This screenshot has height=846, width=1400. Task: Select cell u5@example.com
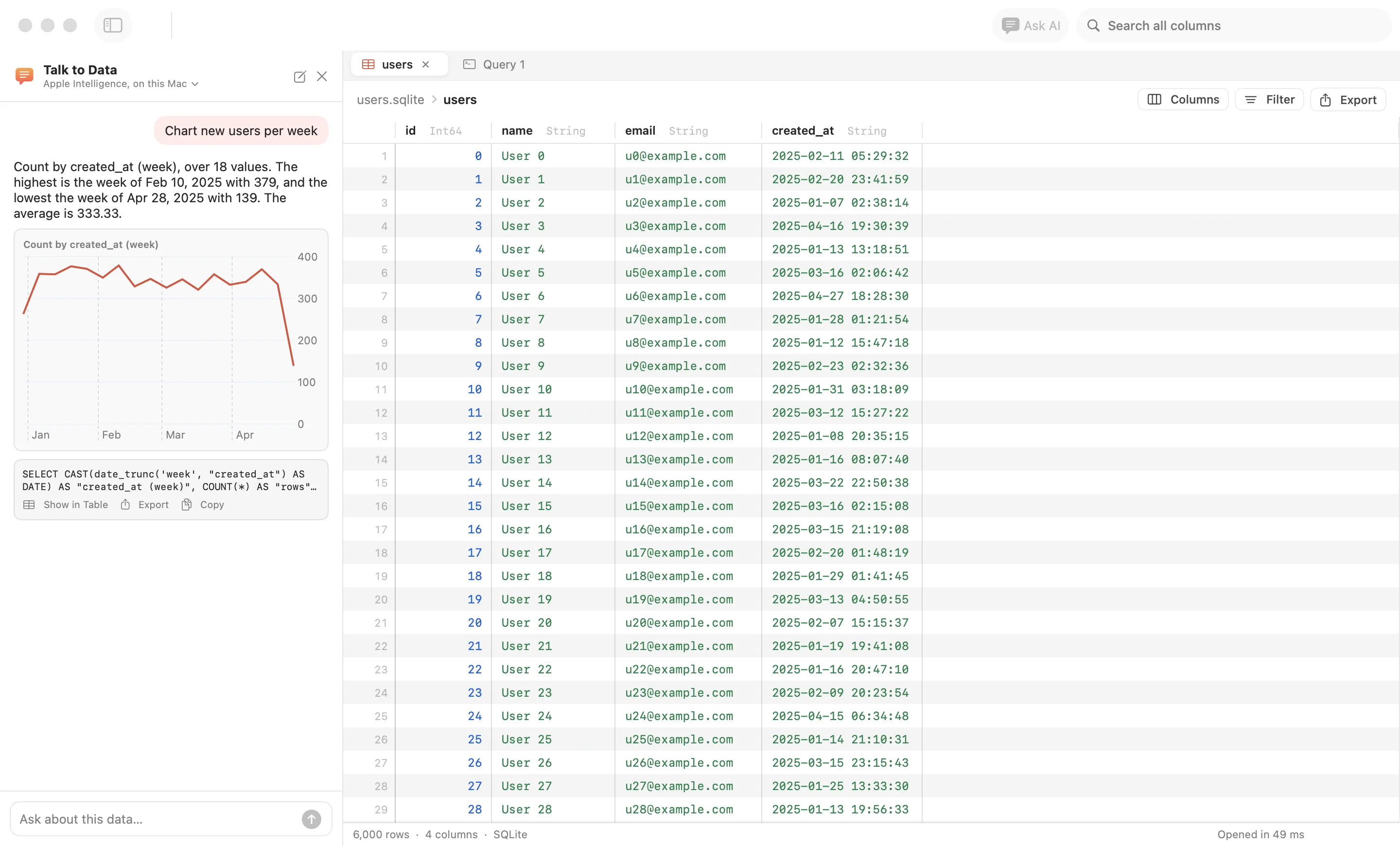[x=688, y=273]
